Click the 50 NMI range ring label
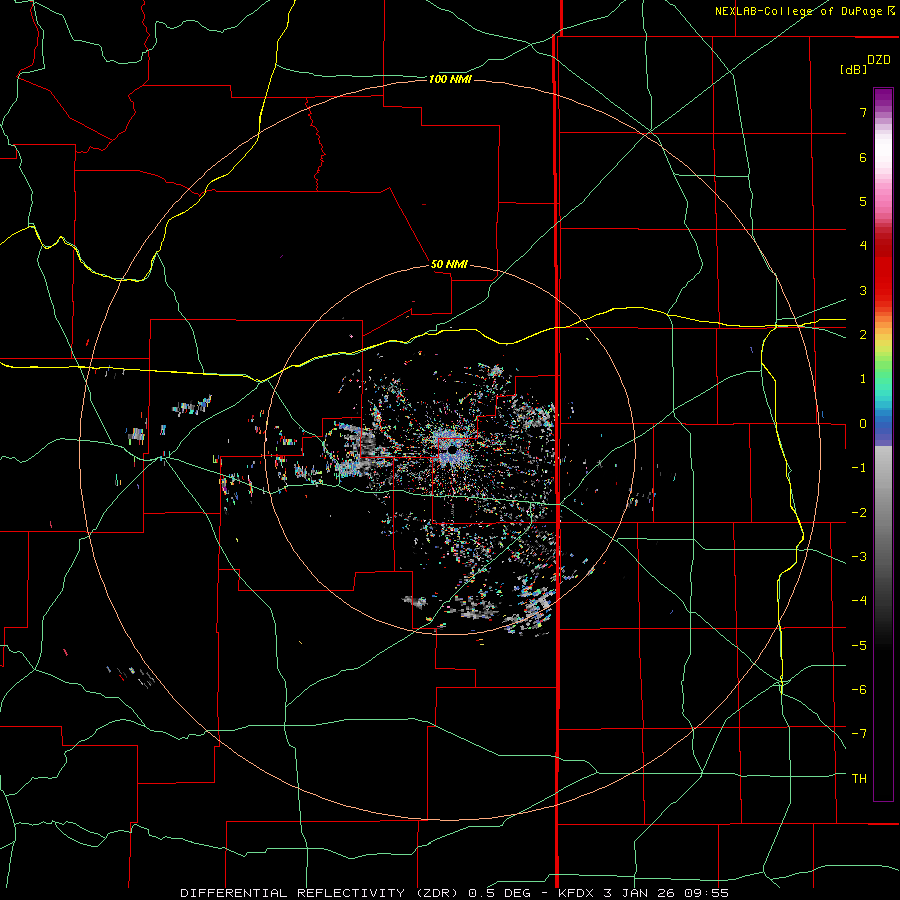 tap(449, 264)
